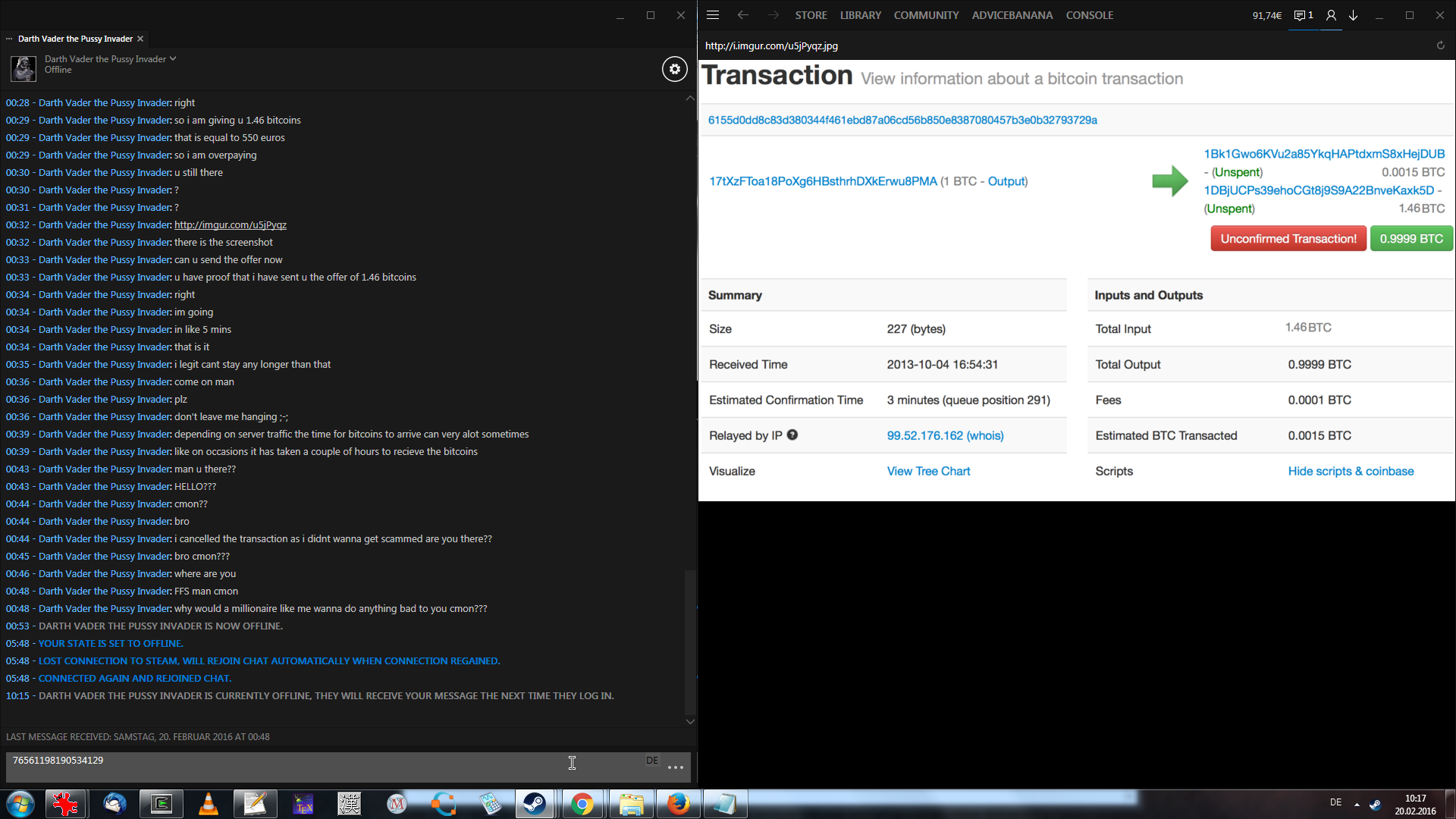Viewport: 1456px width, 819px height.
Task: Click the hamburger menu in Steam browser
Action: coord(713,15)
